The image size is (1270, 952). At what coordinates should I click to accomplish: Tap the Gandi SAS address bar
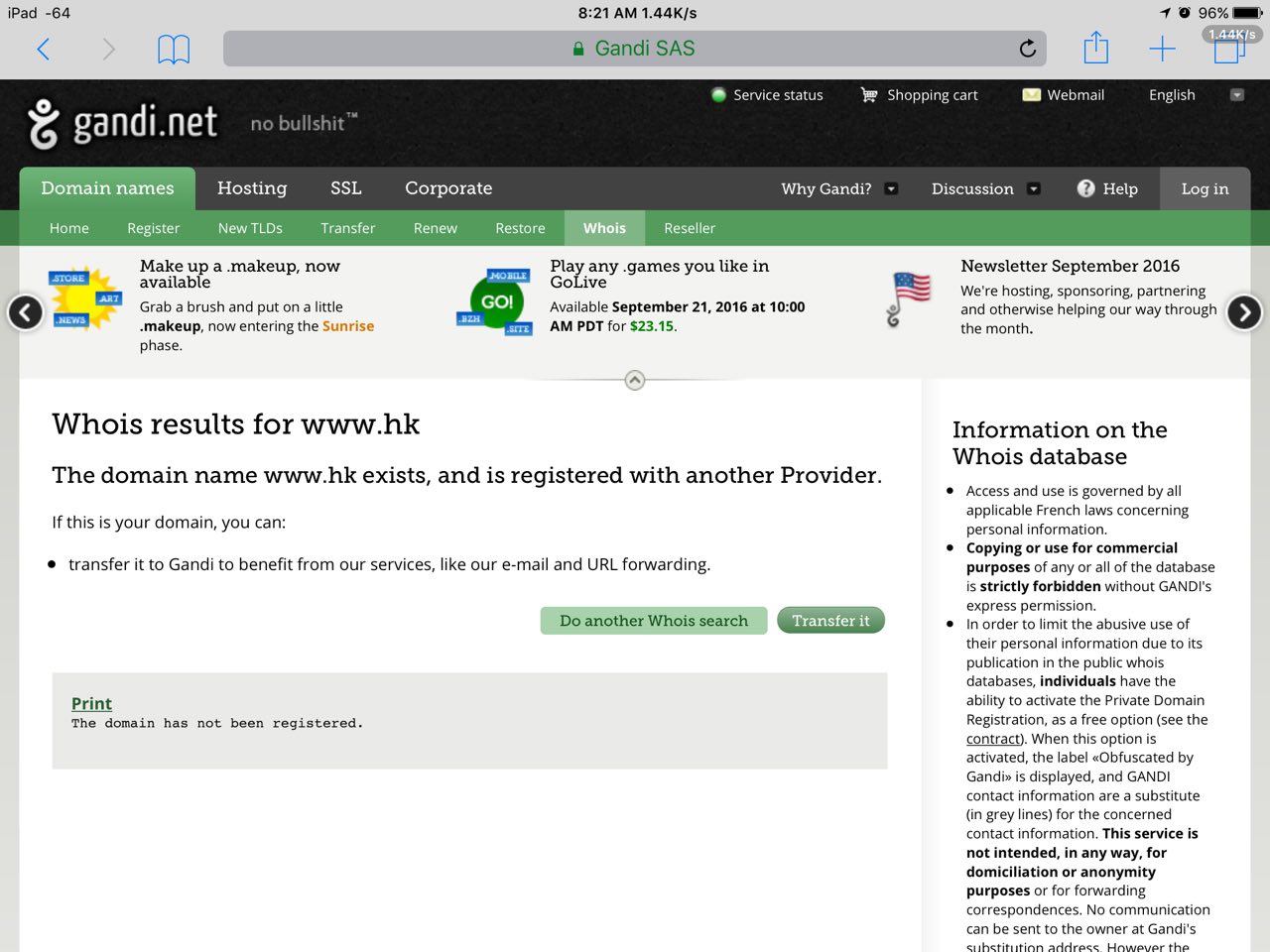pyautogui.click(x=637, y=49)
